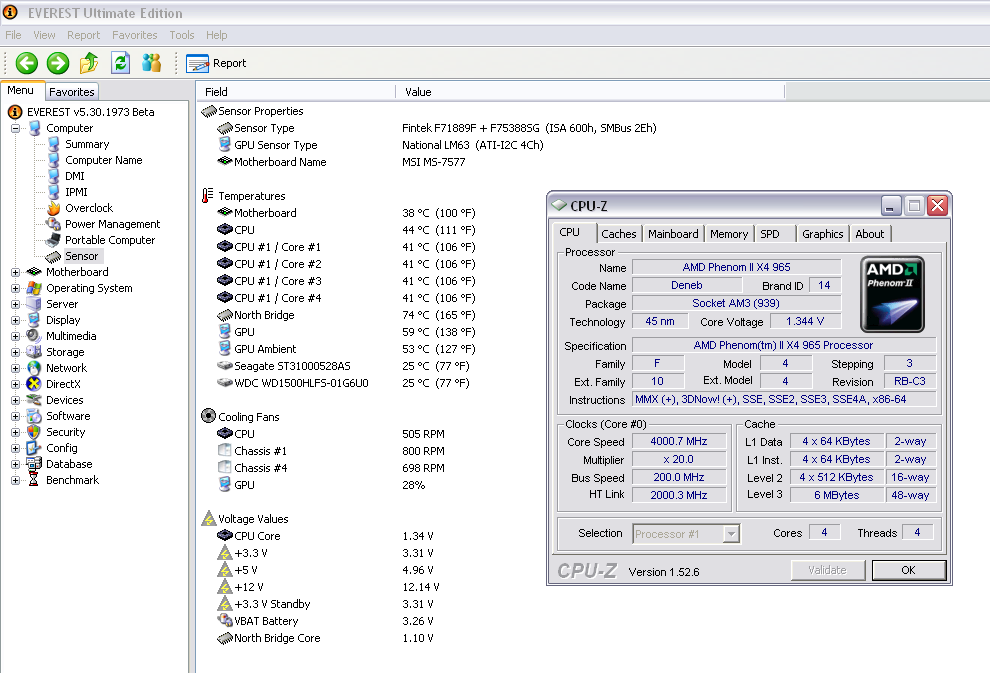Open the Favorites menu

pyautogui.click(x=134, y=35)
